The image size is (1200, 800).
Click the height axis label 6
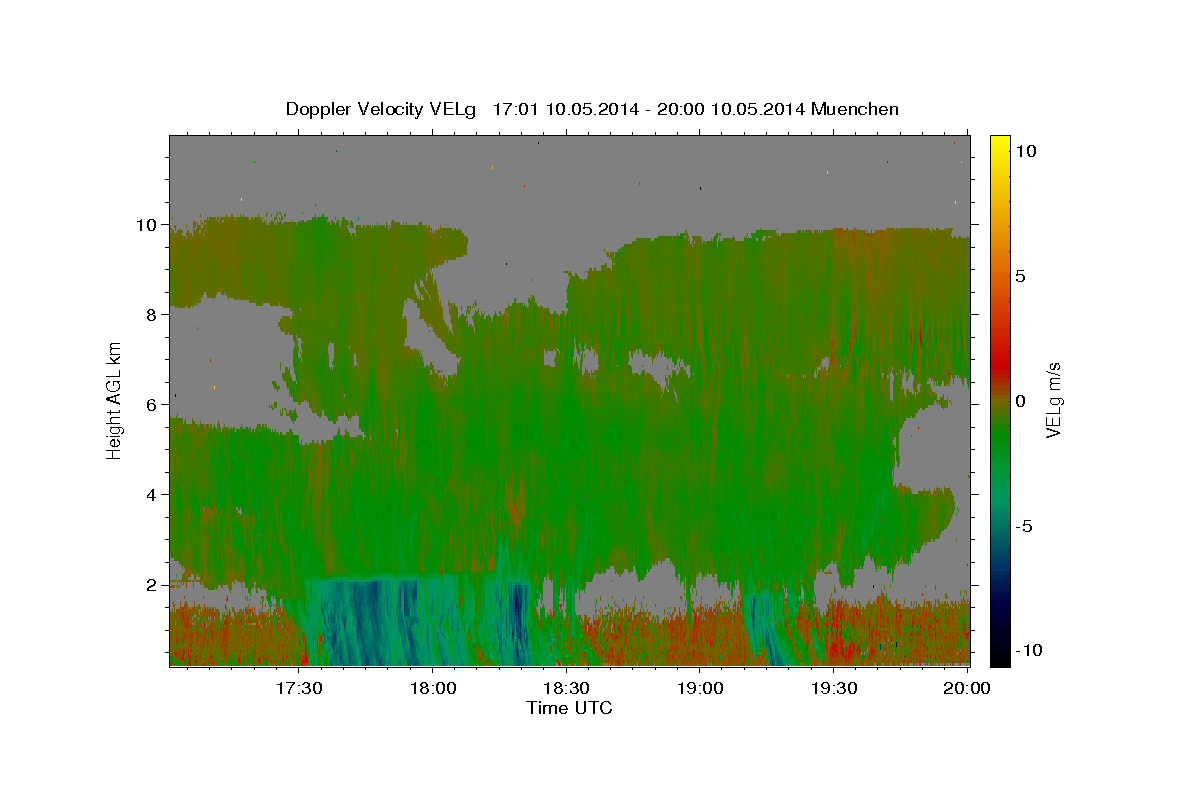tap(151, 404)
